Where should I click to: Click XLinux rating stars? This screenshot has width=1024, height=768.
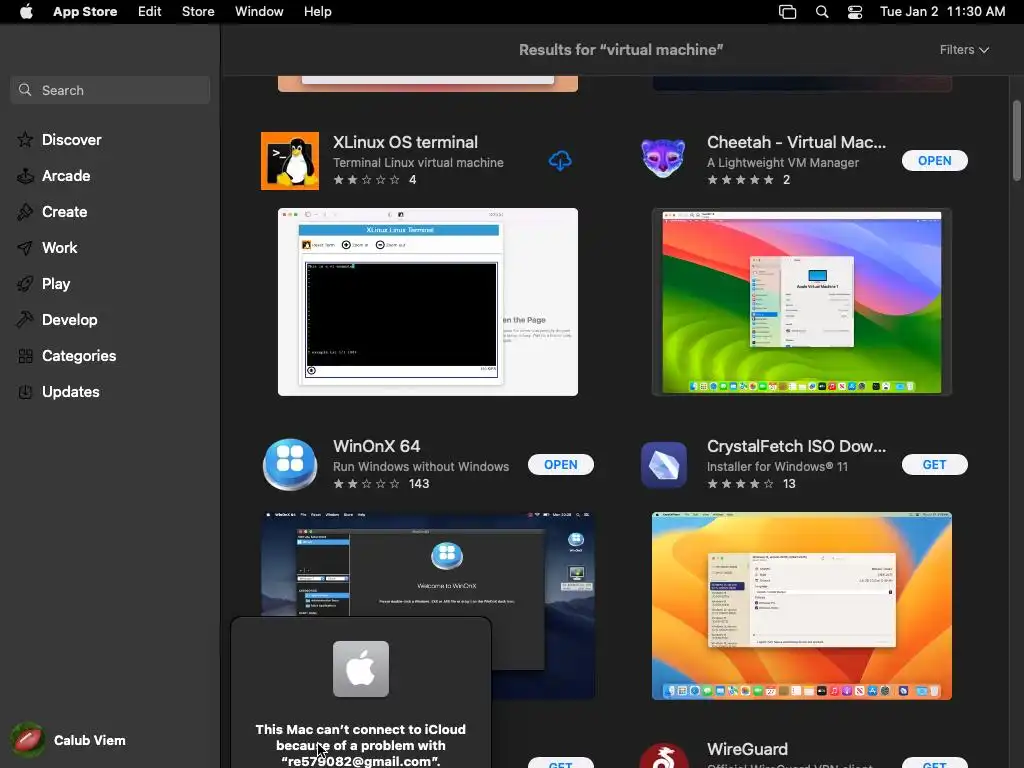click(366, 180)
